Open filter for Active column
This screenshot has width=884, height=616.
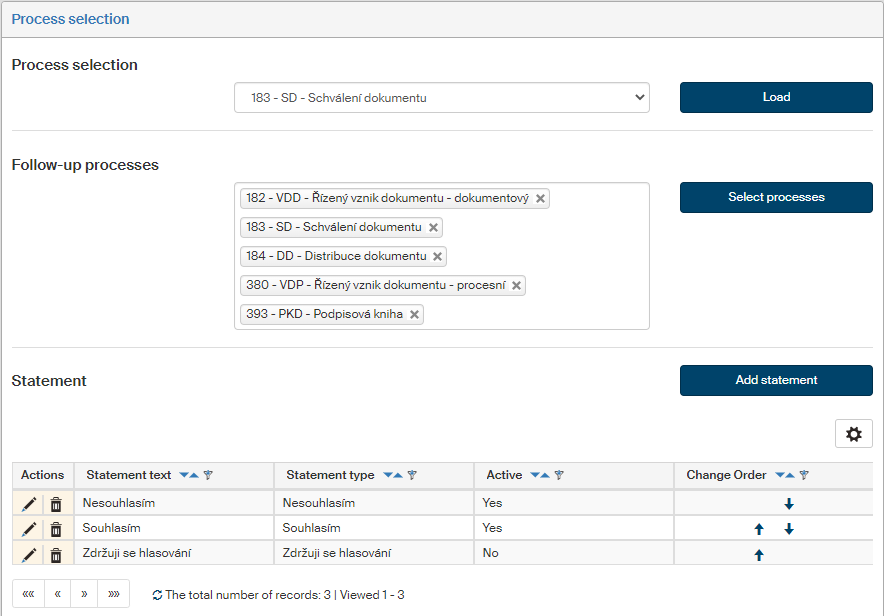pyautogui.click(x=559, y=475)
